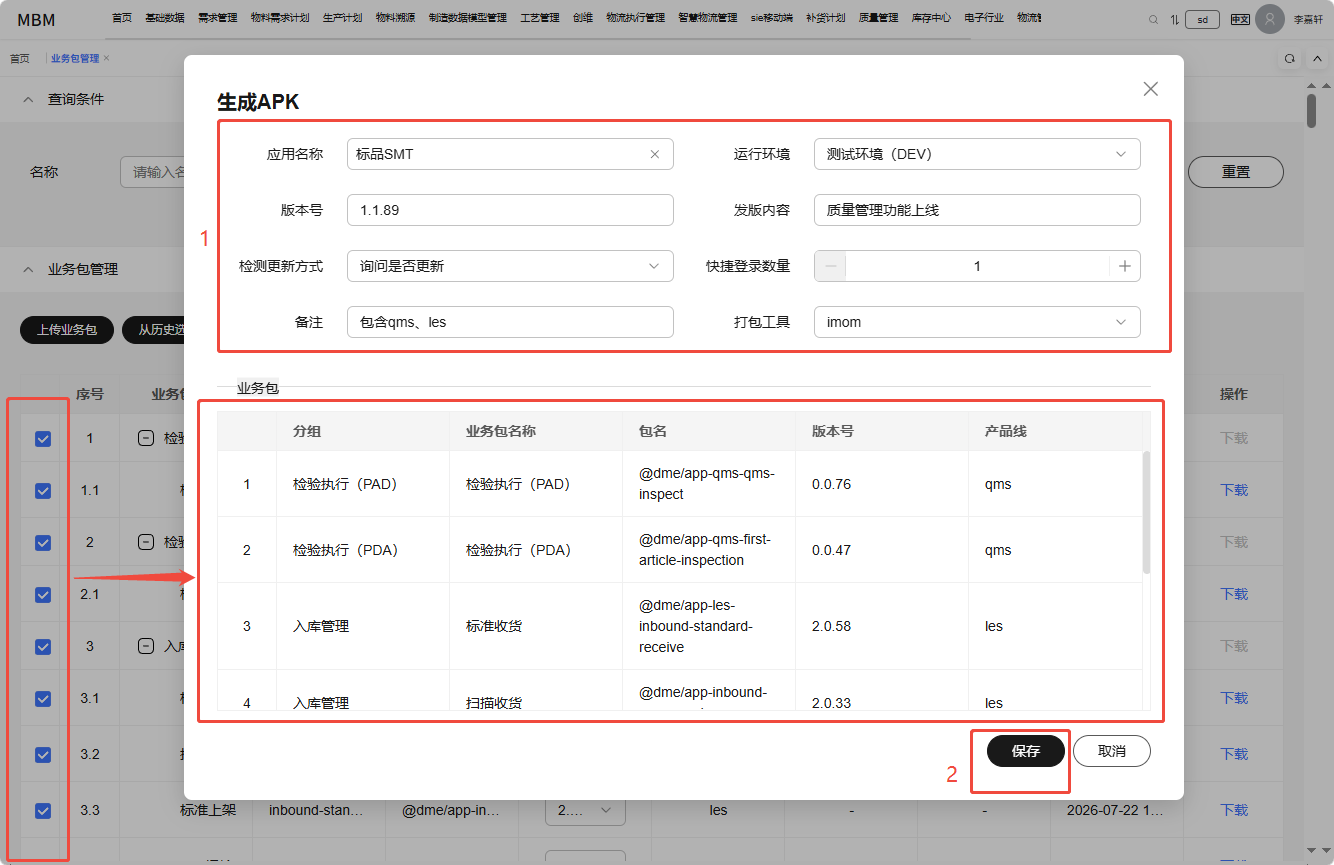
Task: Focus the 发版内容 input field
Action: 977,210
